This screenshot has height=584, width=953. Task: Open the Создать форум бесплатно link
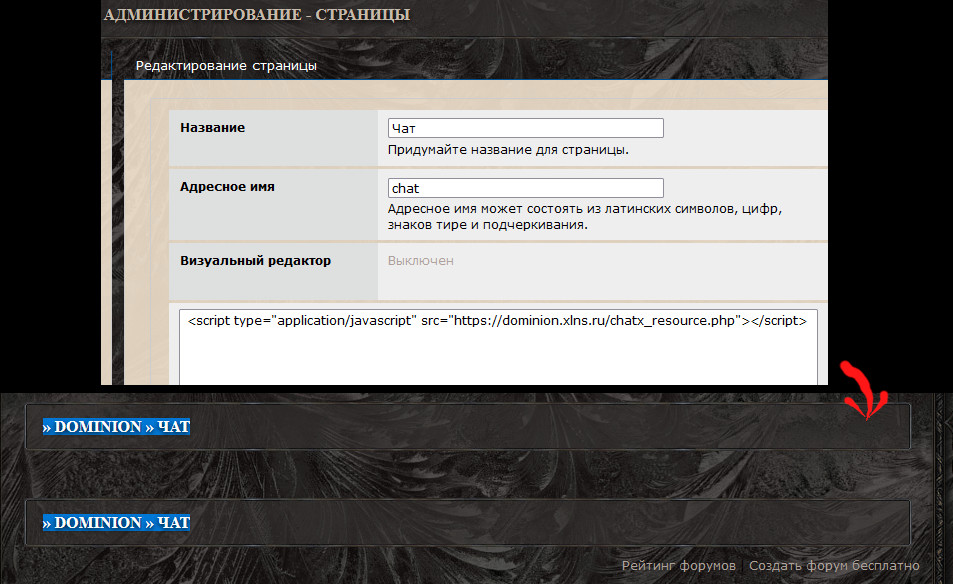point(834,566)
